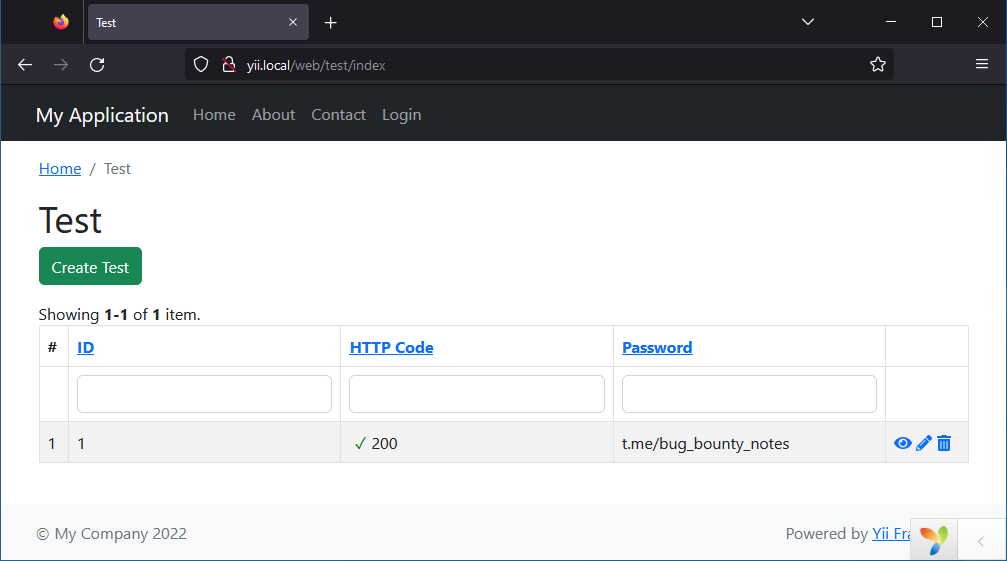
Task: Open the Home navigation menu item
Action: tap(215, 115)
